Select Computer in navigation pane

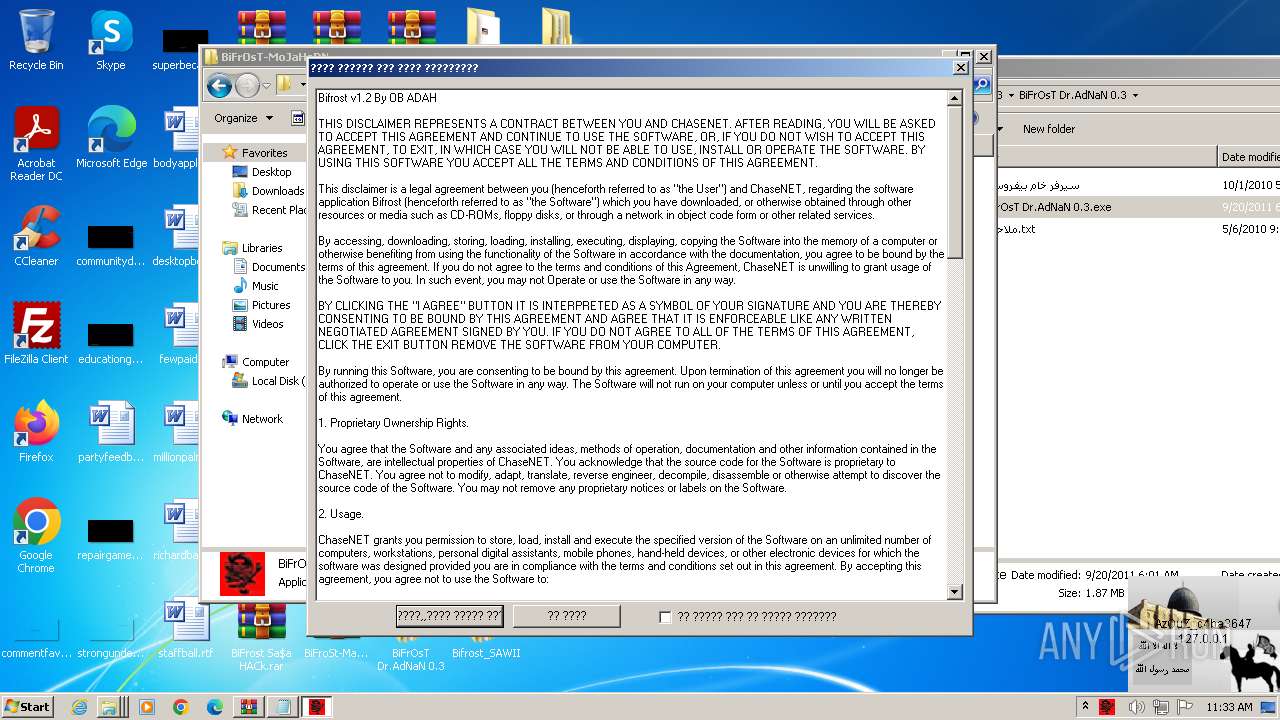coord(265,362)
